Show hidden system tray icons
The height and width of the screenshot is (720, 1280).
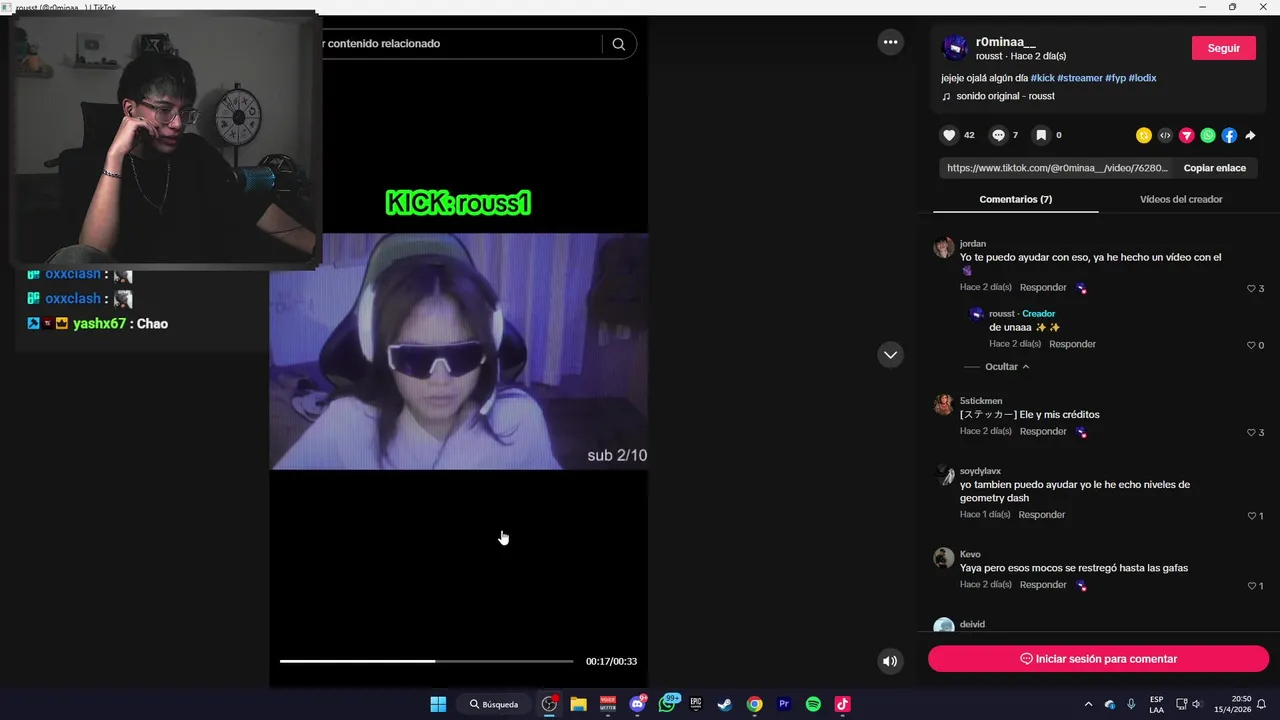[1088, 704]
